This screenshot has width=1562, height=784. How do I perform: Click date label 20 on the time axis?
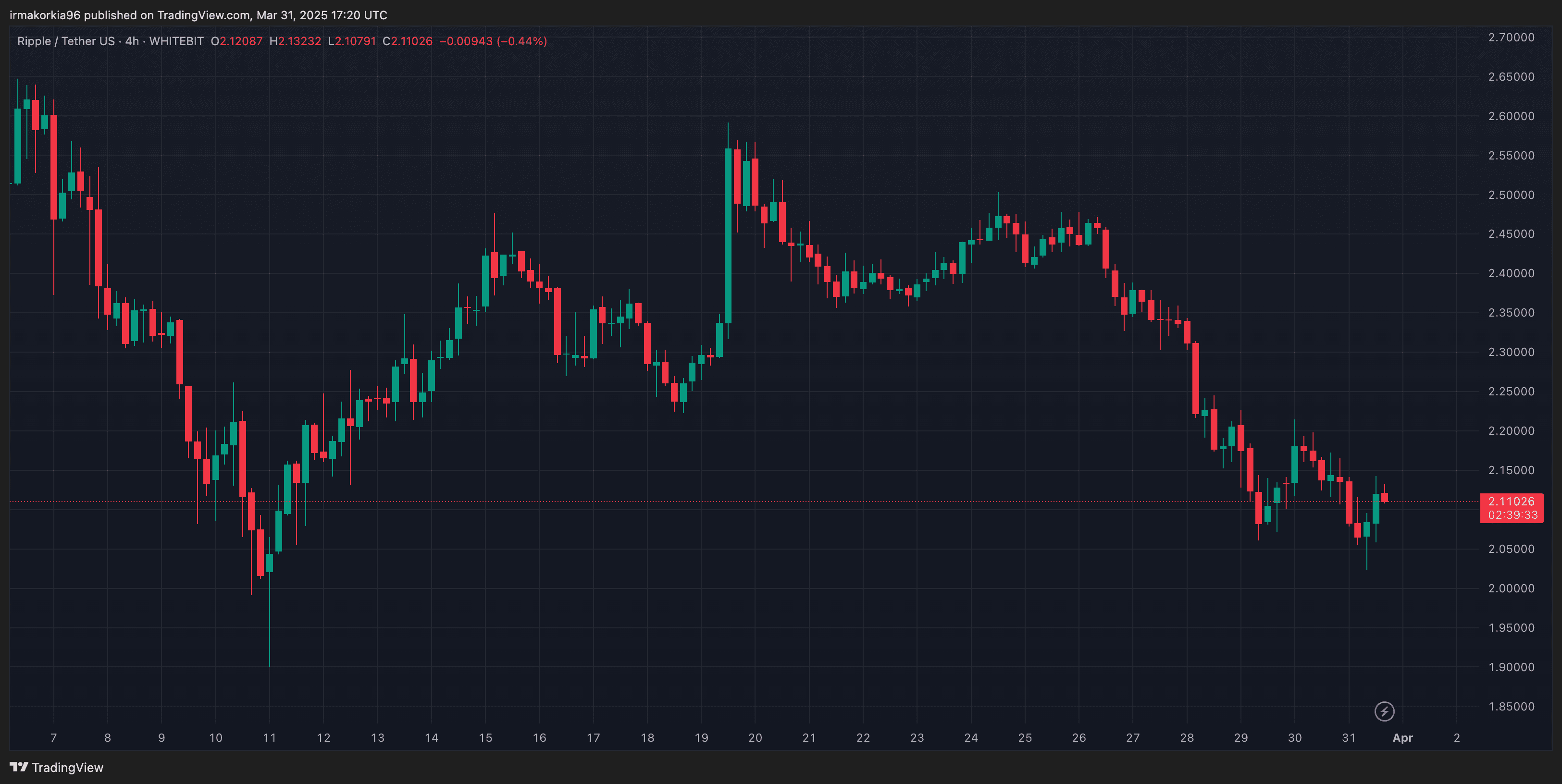(756, 738)
